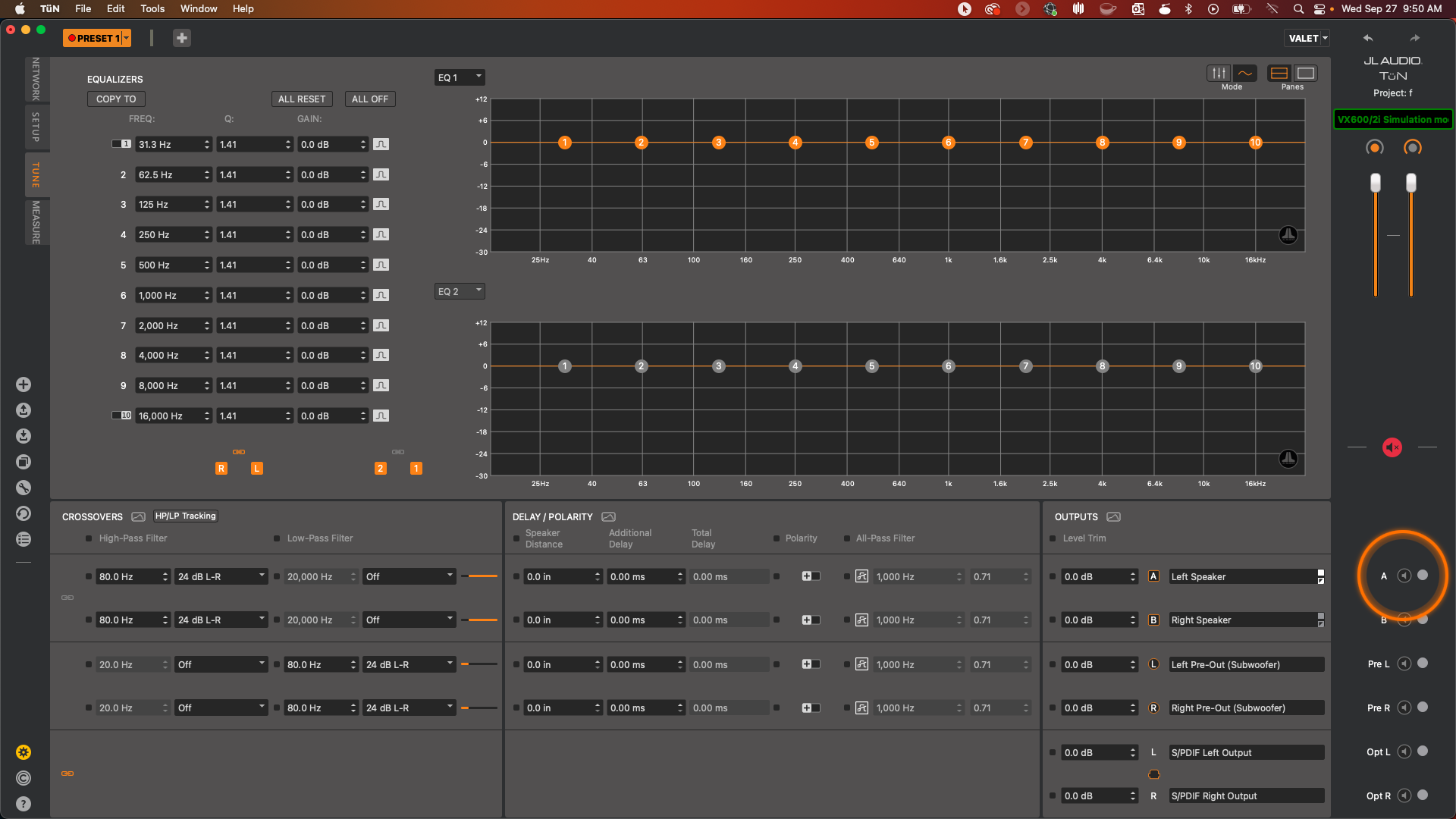Select the orange R channel button
The width and height of the screenshot is (1456, 819).
221,469
